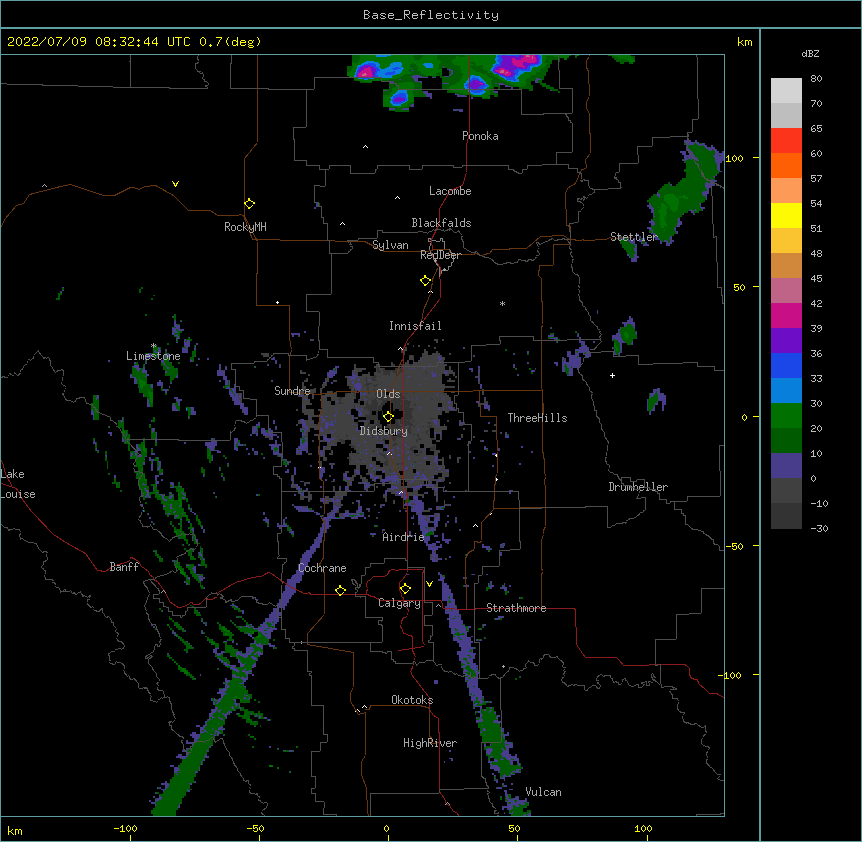
Task: Click the Okotoks label
Action: pyautogui.click(x=412, y=700)
